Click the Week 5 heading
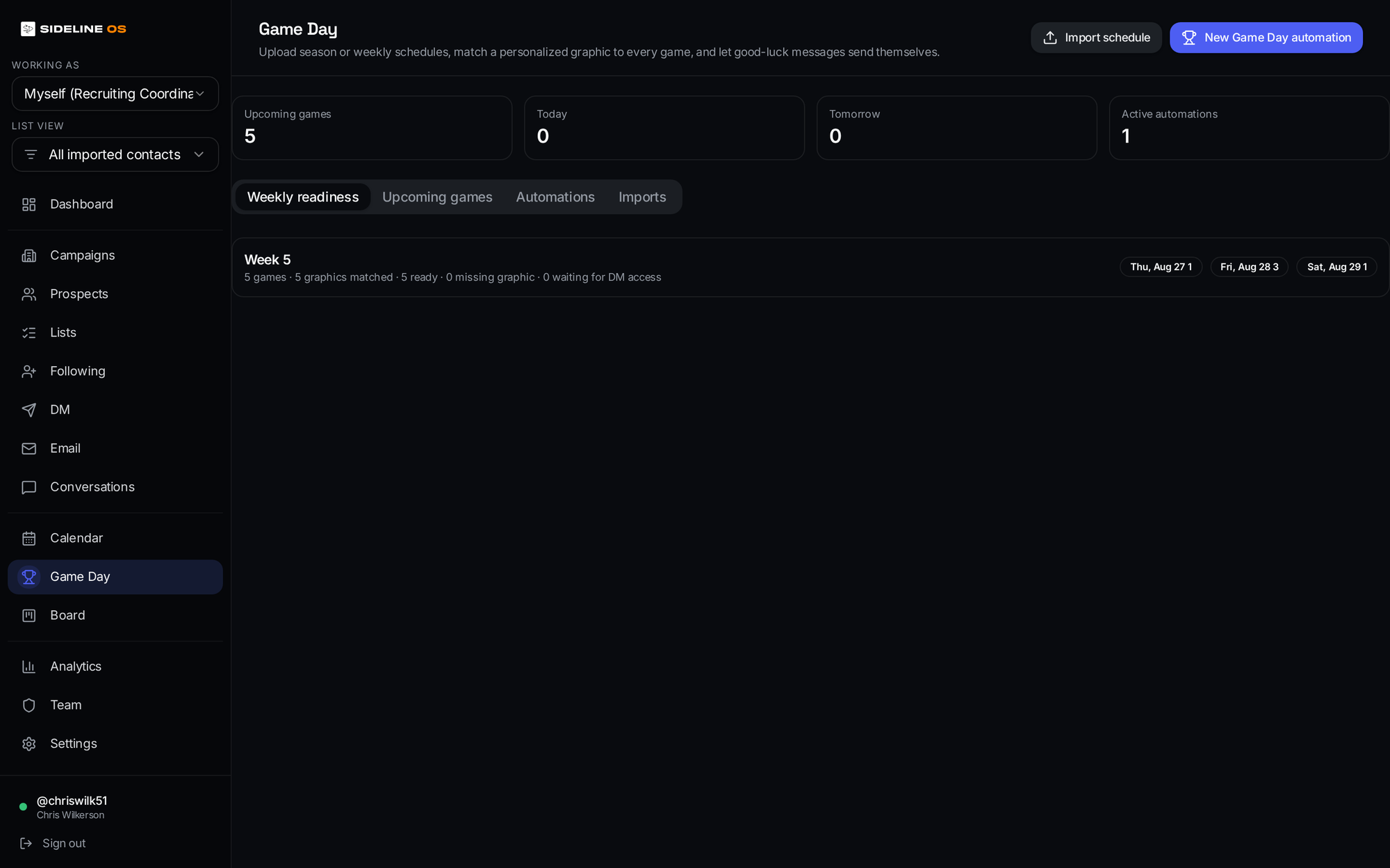This screenshot has height=868, width=1390. (x=268, y=260)
